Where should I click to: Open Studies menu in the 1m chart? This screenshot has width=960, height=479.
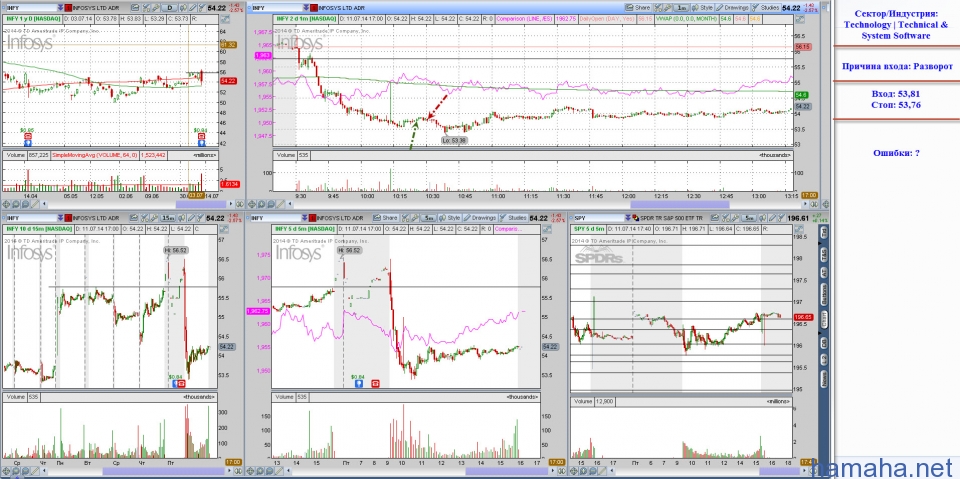pyautogui.click(x=766, y=7)
